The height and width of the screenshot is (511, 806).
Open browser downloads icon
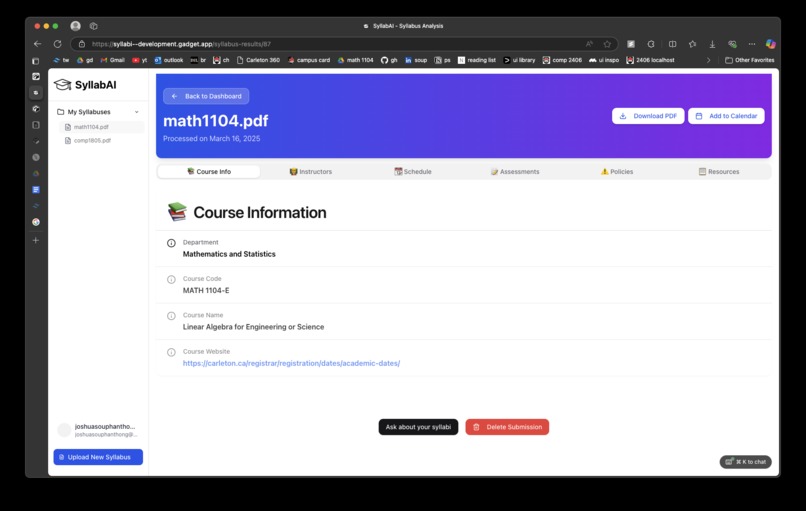(x=712, y=44)
